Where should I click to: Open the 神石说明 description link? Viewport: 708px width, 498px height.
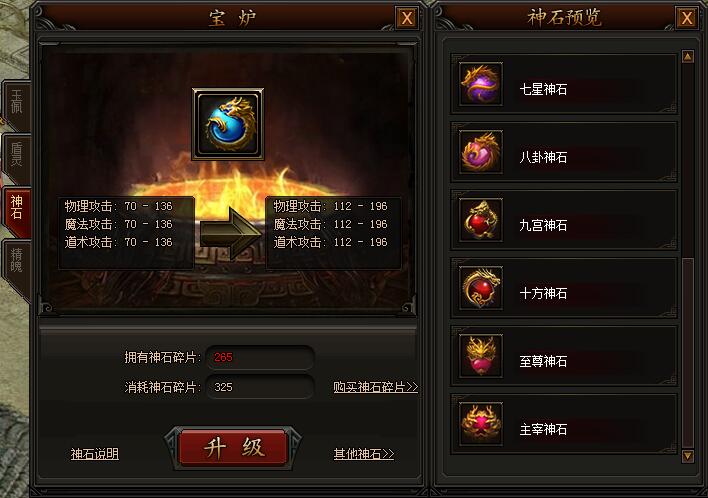(94, 454)
